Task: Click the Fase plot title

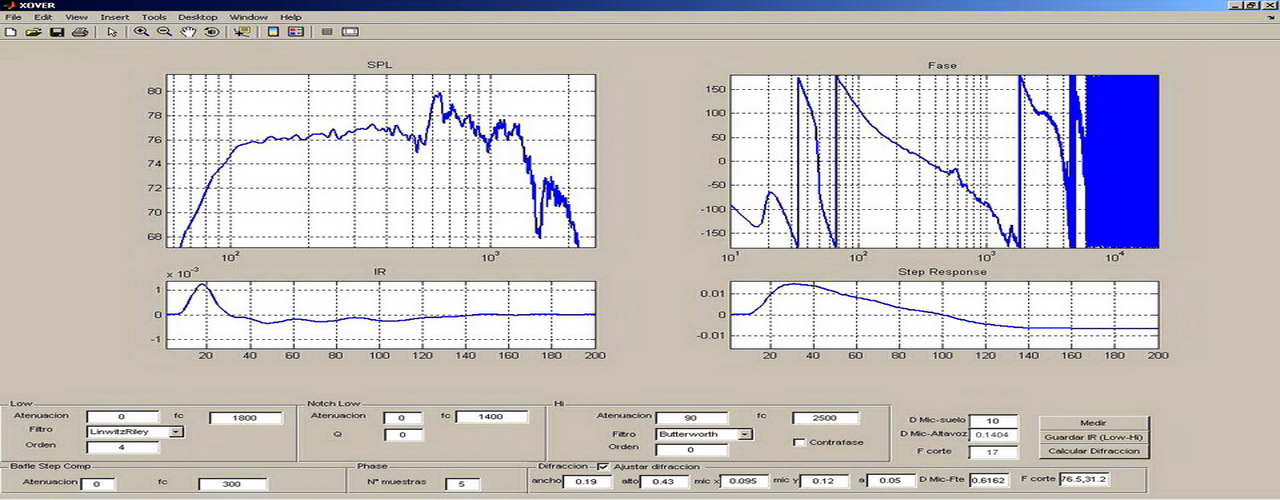Action: 942,66
